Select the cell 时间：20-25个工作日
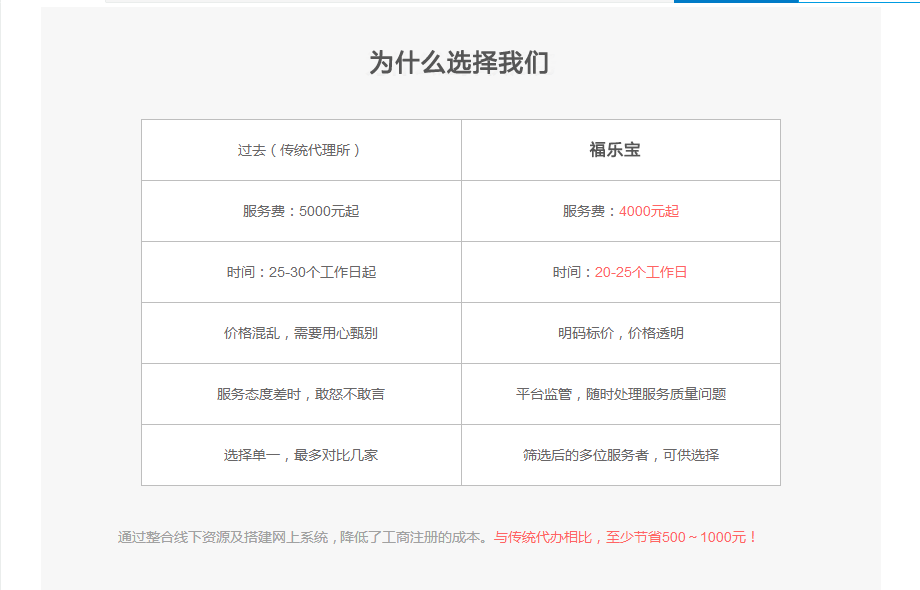The image size is (920, 590). [621, 272]
